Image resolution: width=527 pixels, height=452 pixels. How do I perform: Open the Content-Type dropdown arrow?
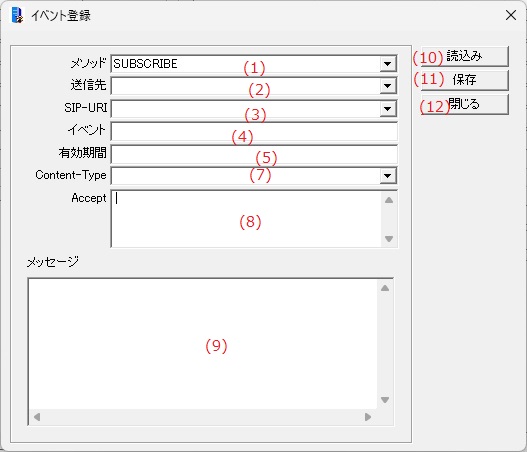coord(388,176)
